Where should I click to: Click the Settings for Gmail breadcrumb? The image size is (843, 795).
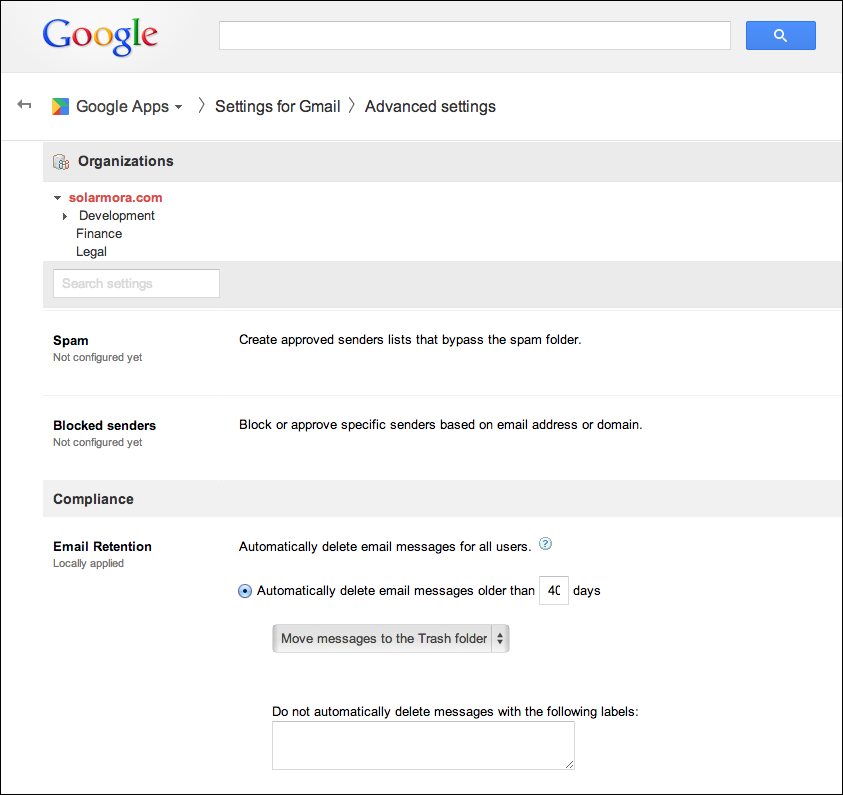pos(277,106)
